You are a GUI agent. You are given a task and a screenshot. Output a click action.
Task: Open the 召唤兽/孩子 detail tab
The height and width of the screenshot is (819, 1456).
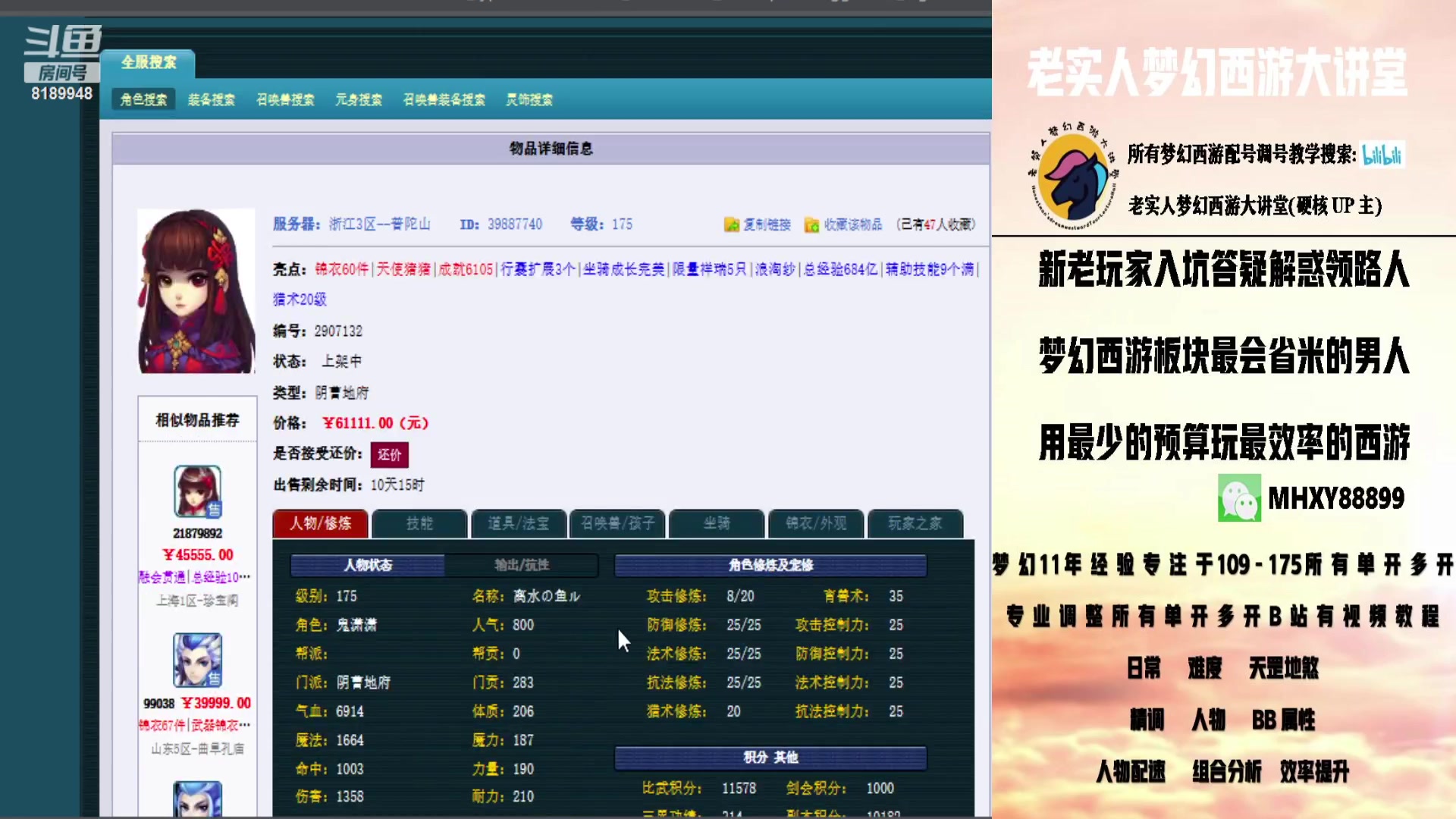pos(617,523)
